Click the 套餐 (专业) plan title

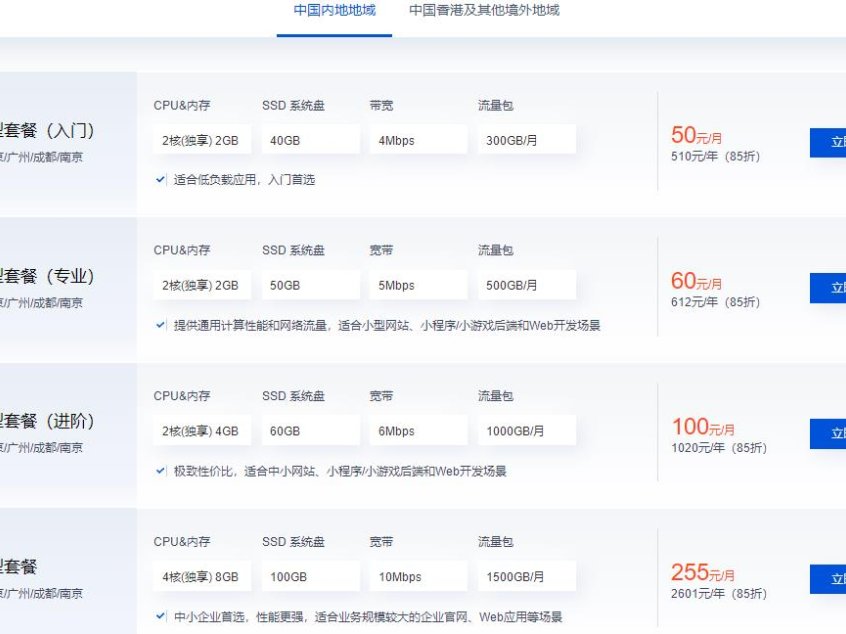[x=47, y=276]
